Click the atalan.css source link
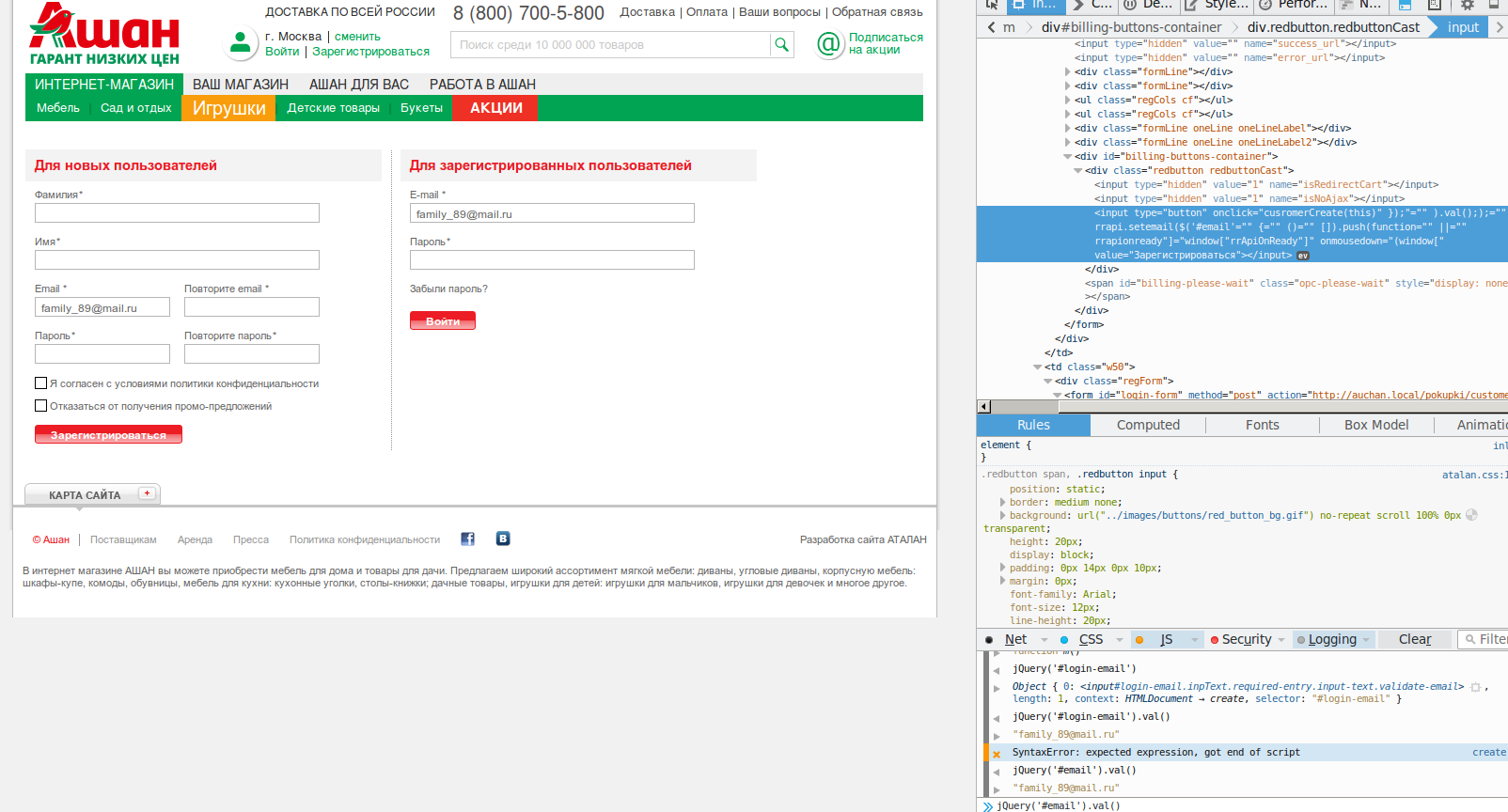 click(1475, 475)
